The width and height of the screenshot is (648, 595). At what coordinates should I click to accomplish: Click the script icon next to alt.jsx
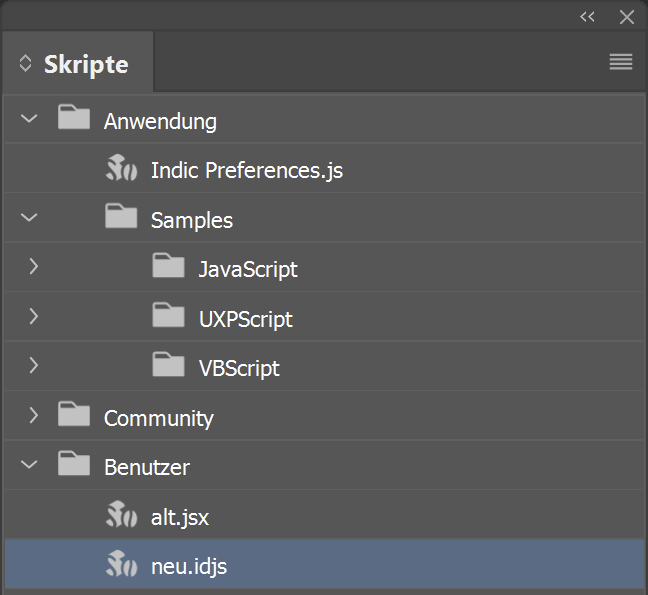(121, 514)
